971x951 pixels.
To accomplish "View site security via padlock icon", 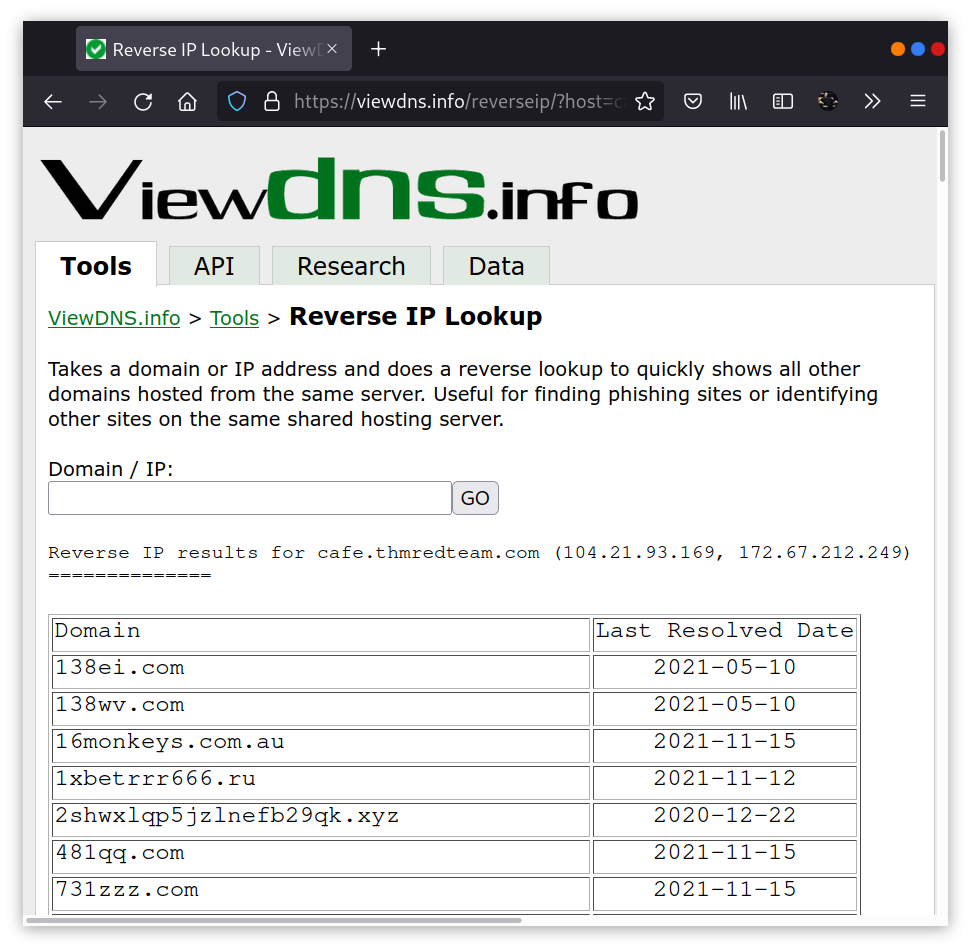I will coord(272,101).
